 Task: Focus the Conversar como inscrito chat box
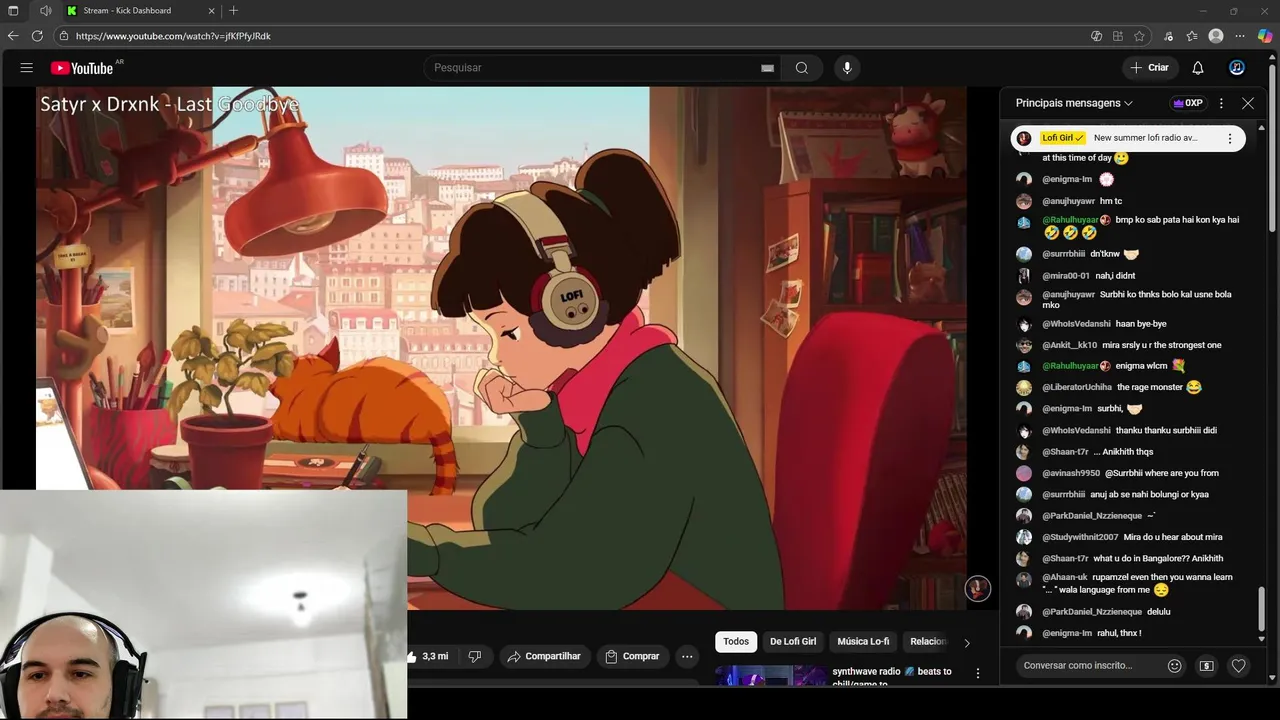point(1088,665)
